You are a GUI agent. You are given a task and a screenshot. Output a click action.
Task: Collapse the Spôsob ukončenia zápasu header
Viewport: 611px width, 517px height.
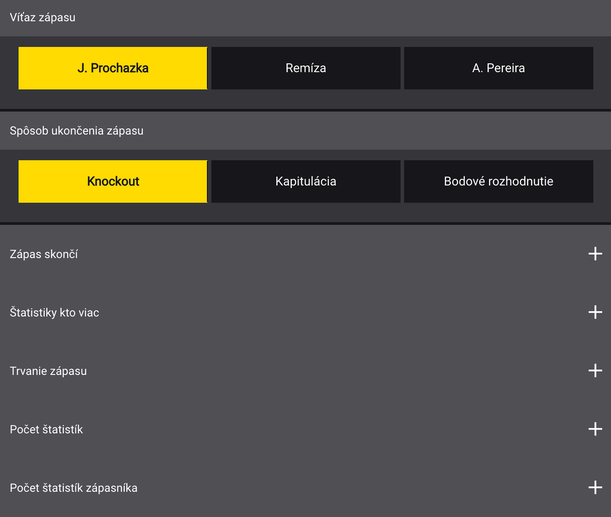coord(306,131)
